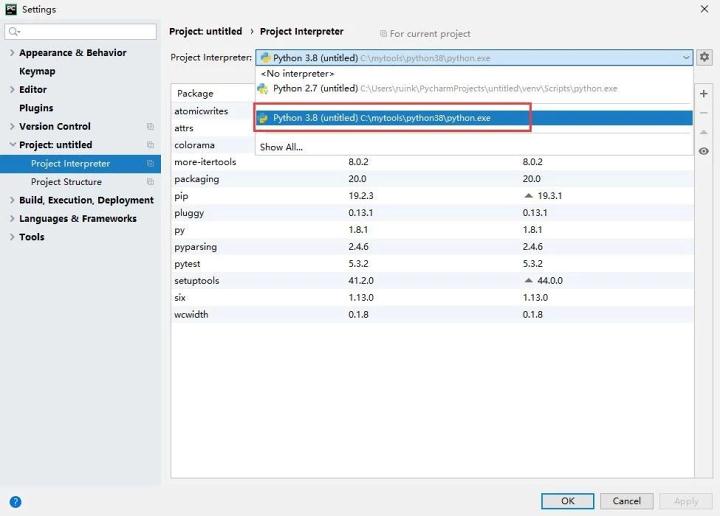The width and height of the screenshot is (720, 516).
Task: Select Project Interpreter in sidebar
Action: 80,164
